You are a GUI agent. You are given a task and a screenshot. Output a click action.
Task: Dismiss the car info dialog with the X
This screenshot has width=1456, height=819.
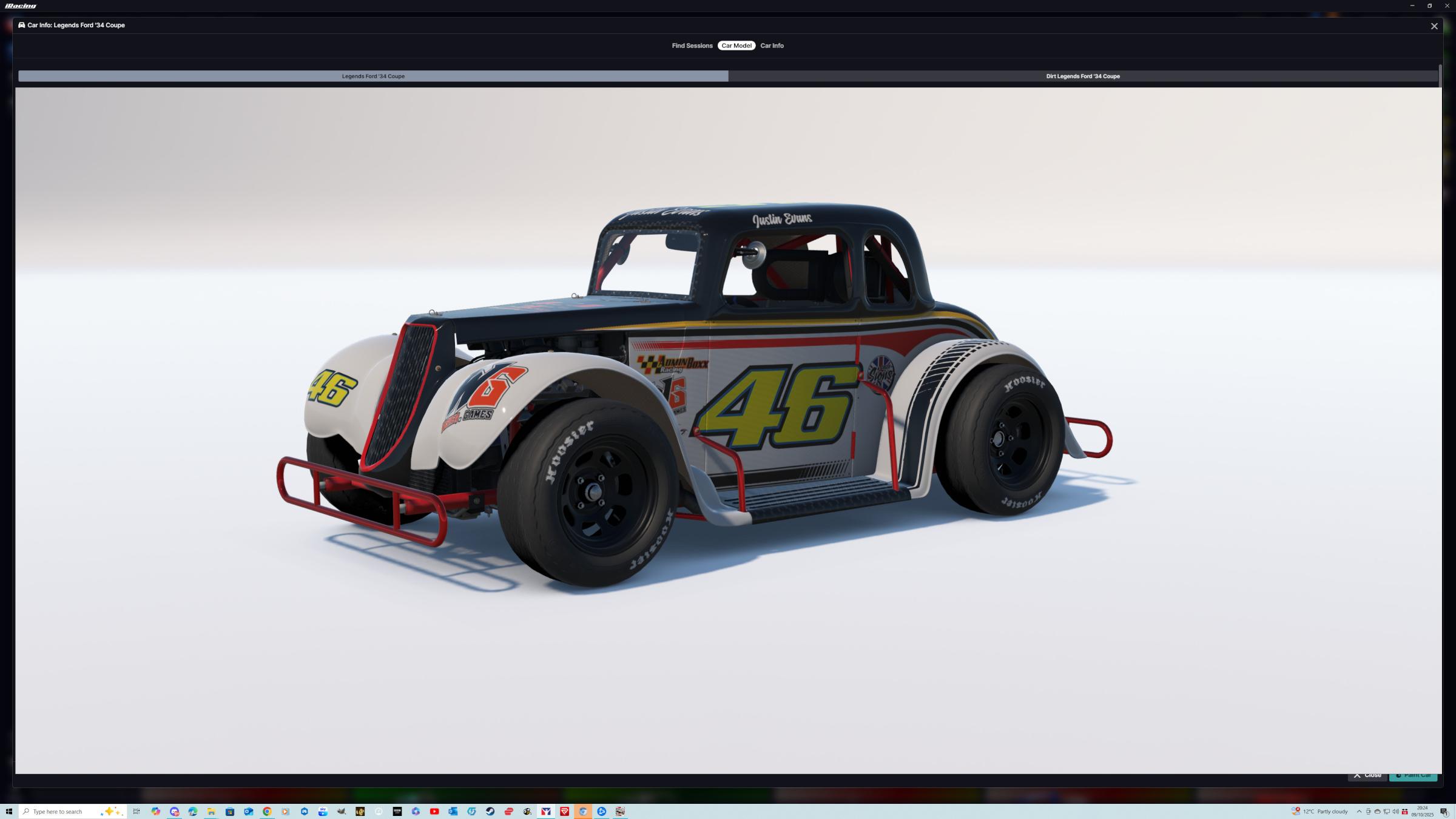click(x=1434, y=26)
